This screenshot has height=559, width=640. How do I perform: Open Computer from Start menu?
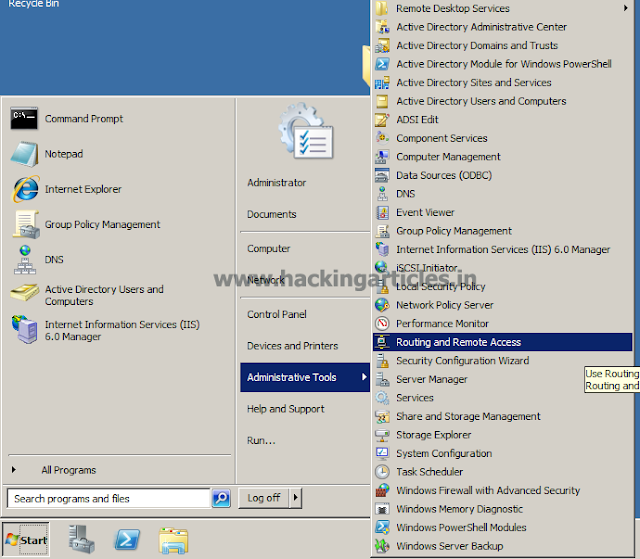tap(269, 248)
